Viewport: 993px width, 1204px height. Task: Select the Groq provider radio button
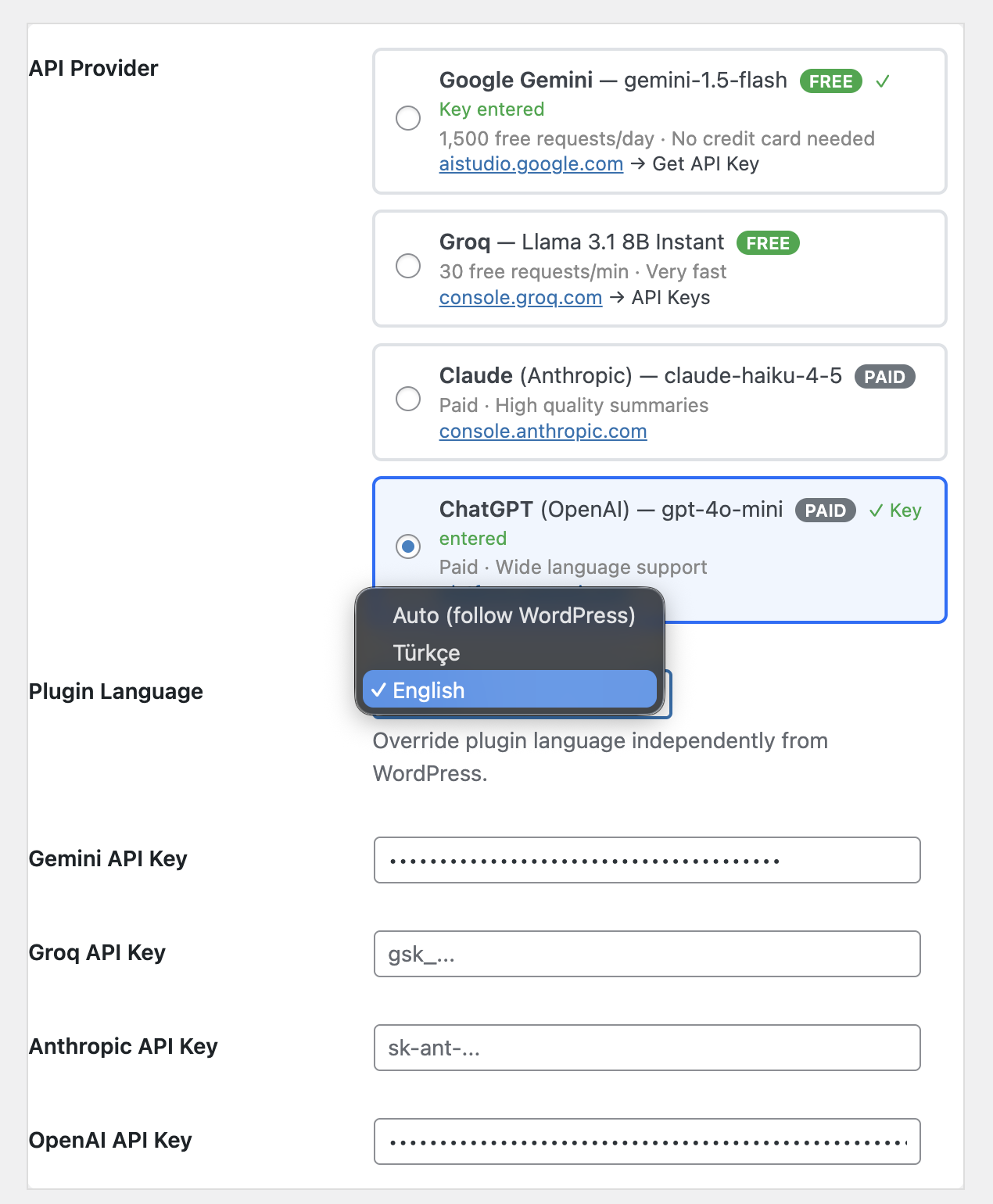click(x=408, y=266)
